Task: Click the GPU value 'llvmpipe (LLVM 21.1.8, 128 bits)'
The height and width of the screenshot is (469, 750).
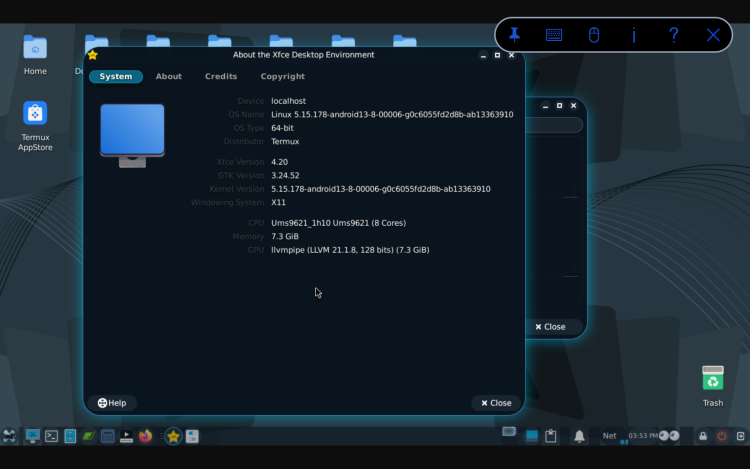Action: click(332, 250)
